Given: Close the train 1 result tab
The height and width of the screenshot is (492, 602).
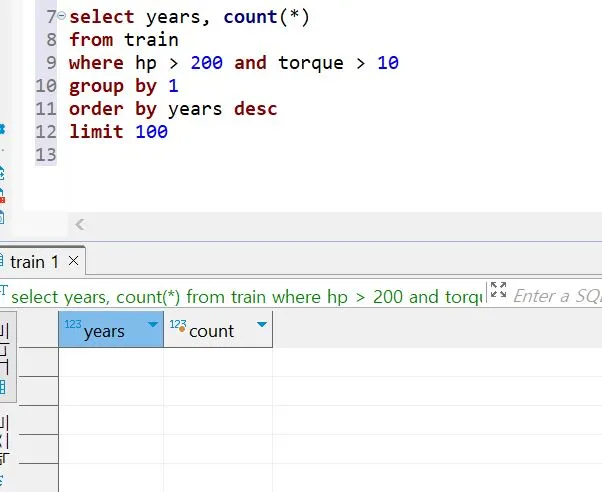Looking at the screenshot, I should [73, 261].
